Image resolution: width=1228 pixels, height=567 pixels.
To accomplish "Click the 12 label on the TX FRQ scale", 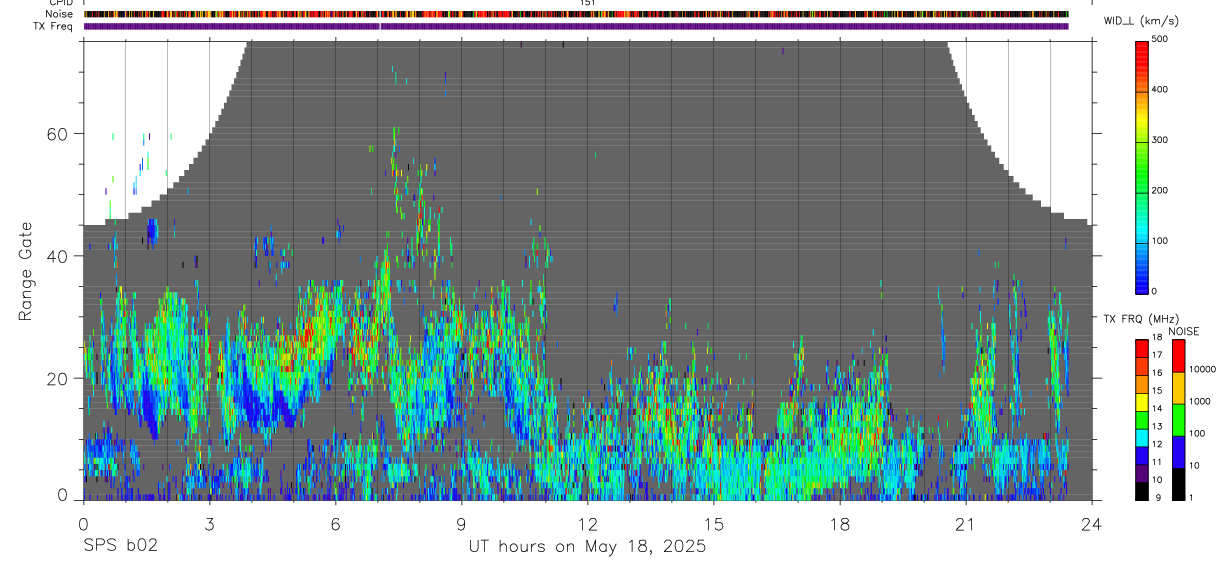I will tap(1157, 444).
